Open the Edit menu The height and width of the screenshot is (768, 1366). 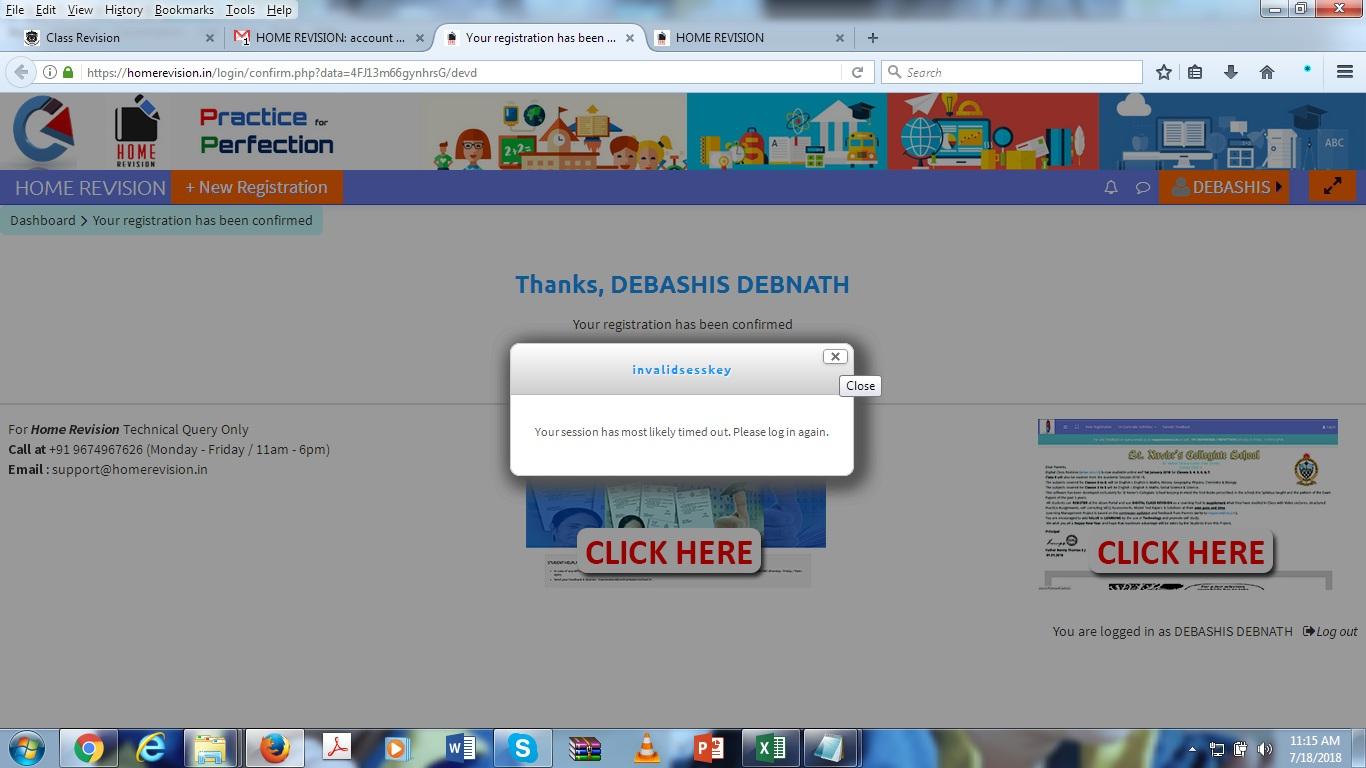click(x=46, y=9)
